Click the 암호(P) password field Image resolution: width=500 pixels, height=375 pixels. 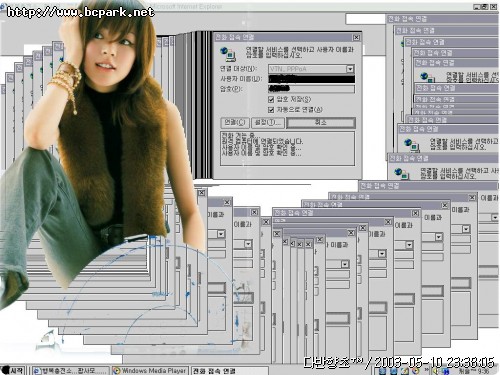311,89
